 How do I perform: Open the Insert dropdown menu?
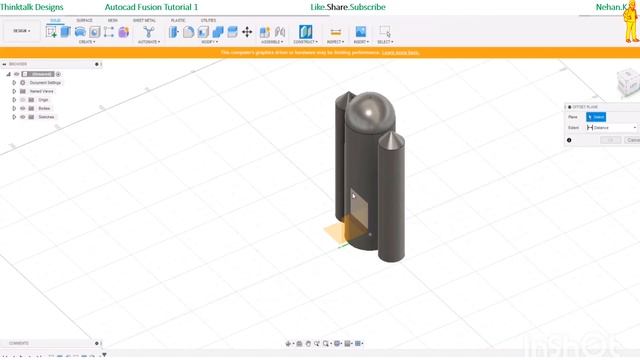pyautogui.click(x=361, y=42)
